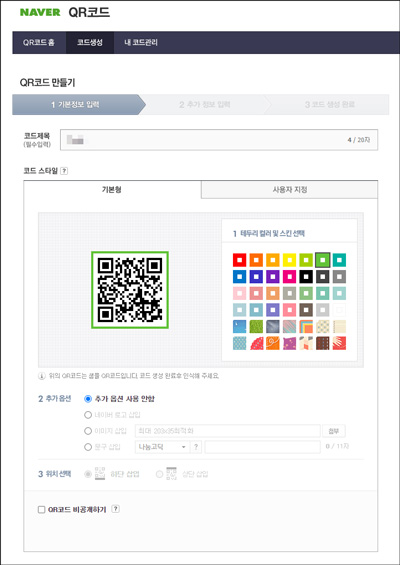The image size is (400, 565).
Task: Pick the amber border color swatch
Action: coord(273,260)
